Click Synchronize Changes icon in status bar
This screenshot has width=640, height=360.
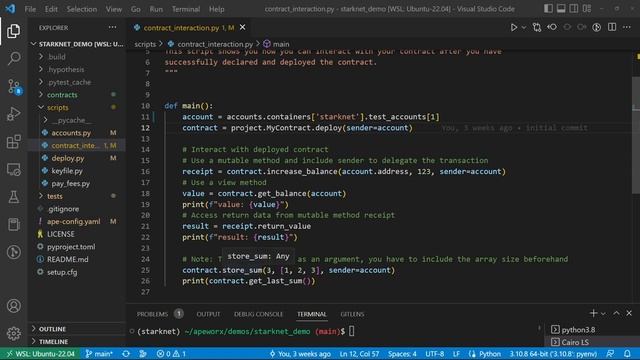click(126, 354)
